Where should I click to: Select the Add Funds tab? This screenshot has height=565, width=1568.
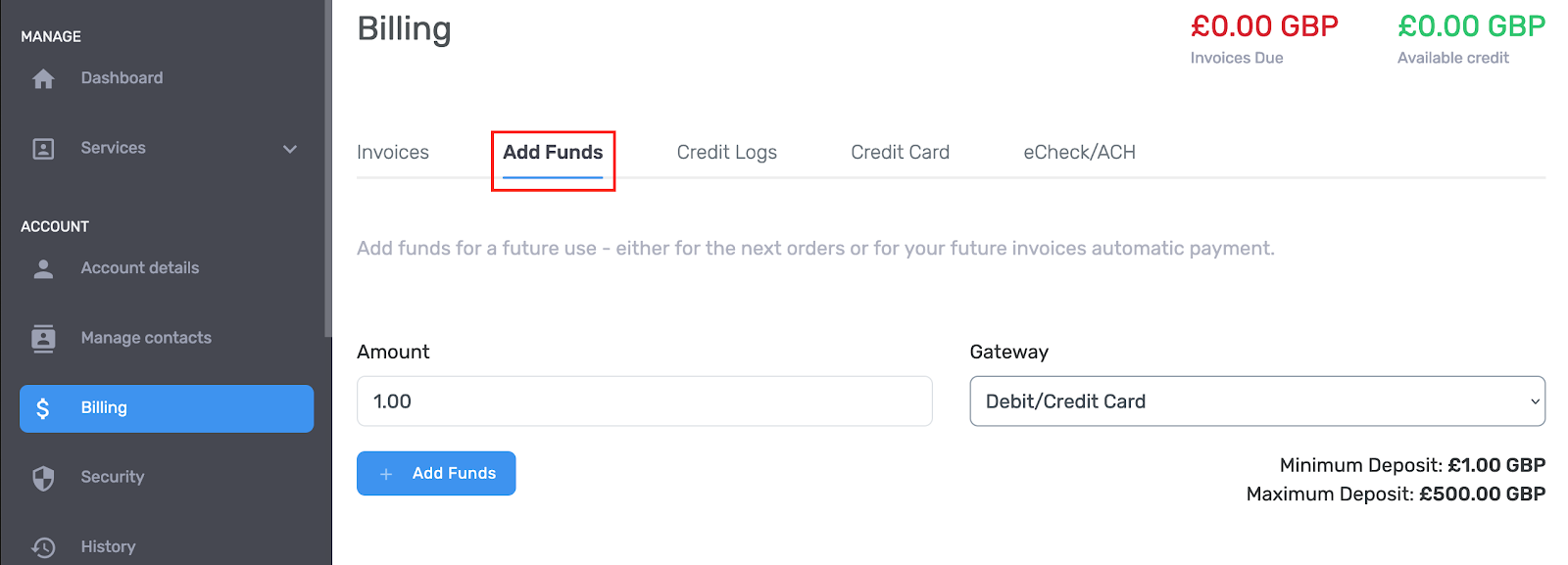(x=553, y=153)
